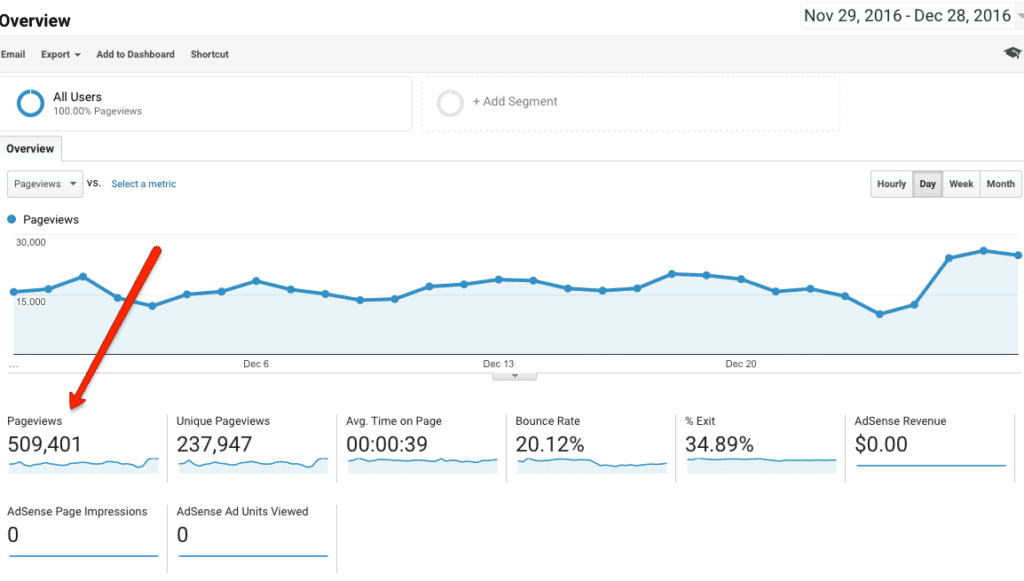Select the Overview tab
This screenshot has height=581, width=1024.
(x=31, y=149)
